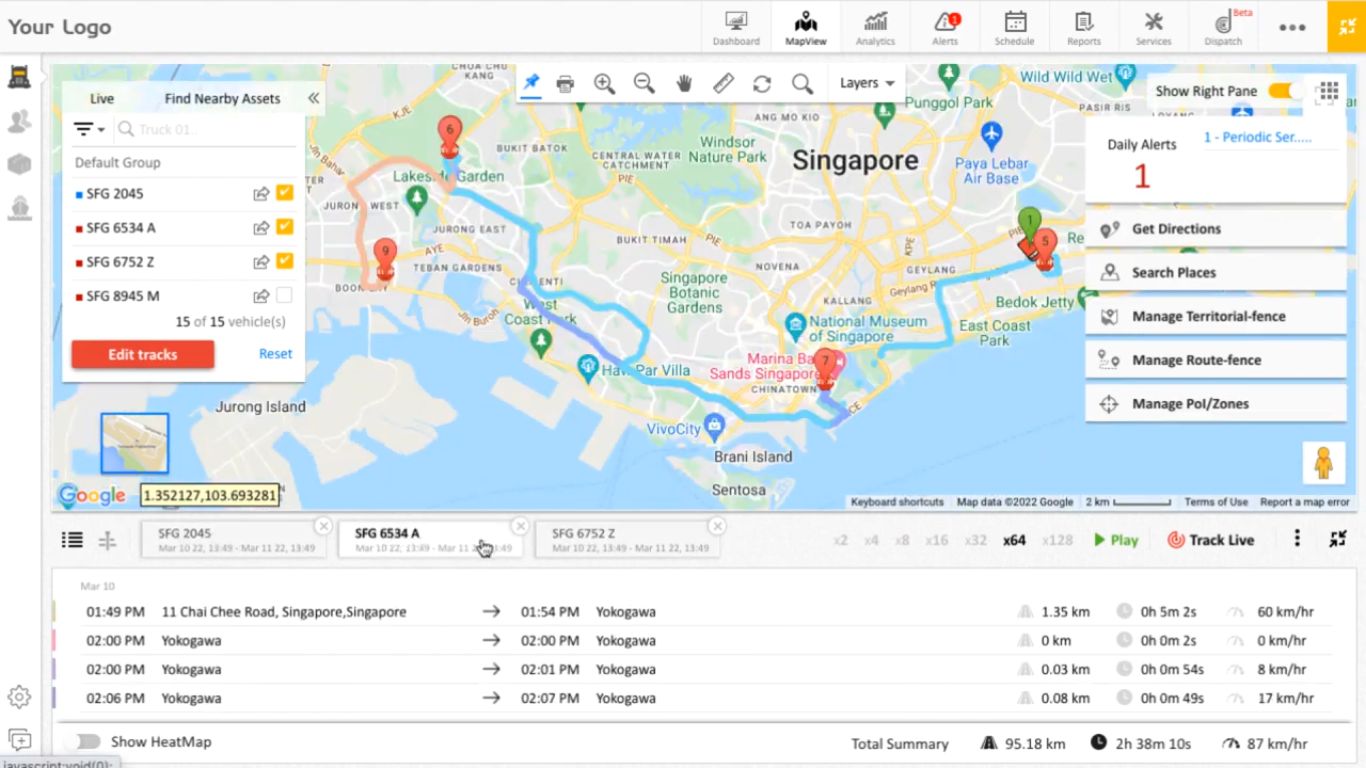Set playback speed to x2
Viewport: 1366px width, 768px height.
click(x=841, y=540)
